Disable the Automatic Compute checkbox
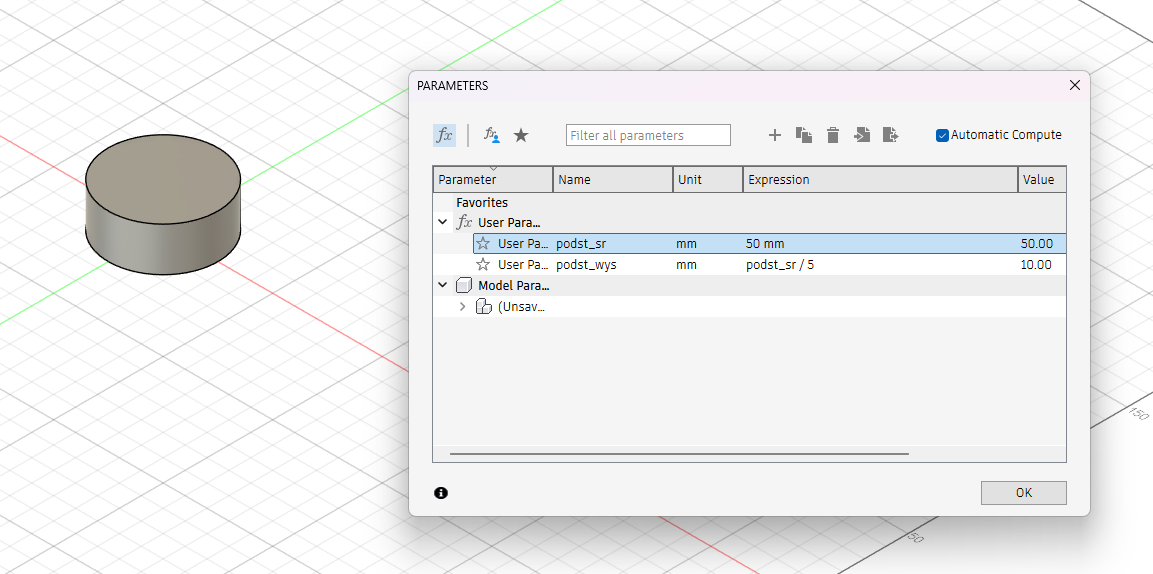This screenshot has width=1153, height=574. [942, 135]
